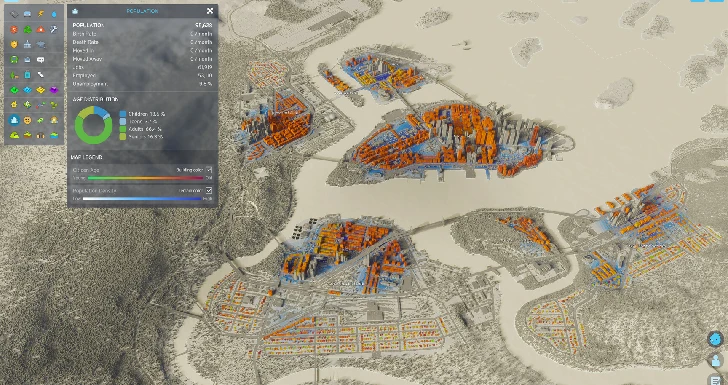728x385 pixels.
Task: Open the green sprout plant info view
Action: tap(54, 105)
